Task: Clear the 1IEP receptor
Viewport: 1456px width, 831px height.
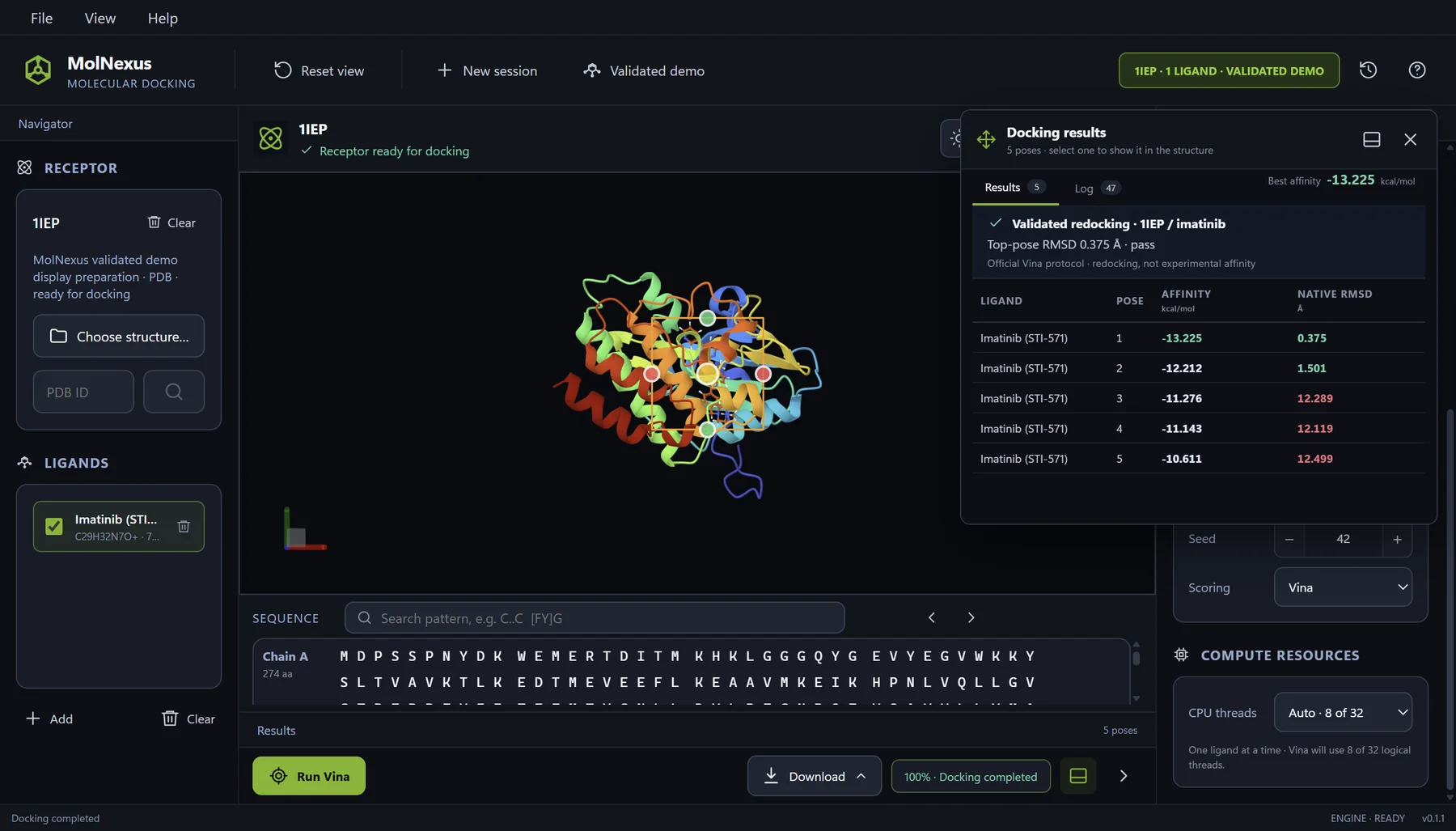Action: click(x=171, y=223)
